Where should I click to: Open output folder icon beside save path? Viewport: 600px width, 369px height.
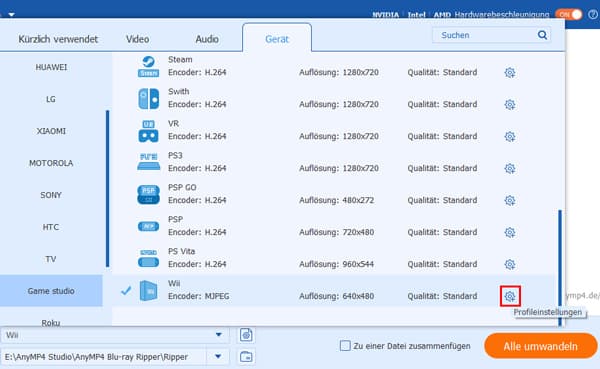246,357
